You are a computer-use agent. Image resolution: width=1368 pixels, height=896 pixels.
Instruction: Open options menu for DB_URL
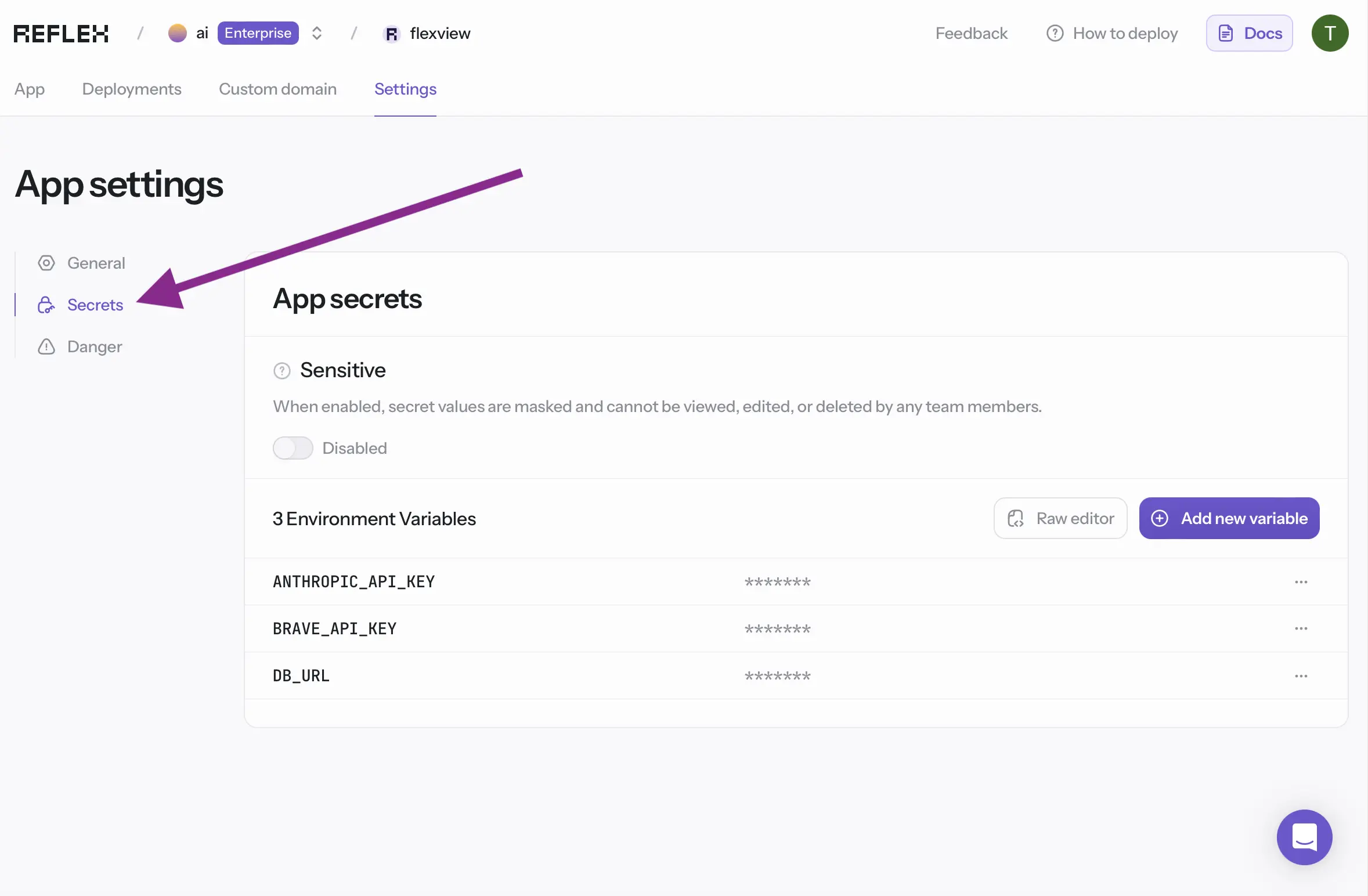coord(1301,676)
